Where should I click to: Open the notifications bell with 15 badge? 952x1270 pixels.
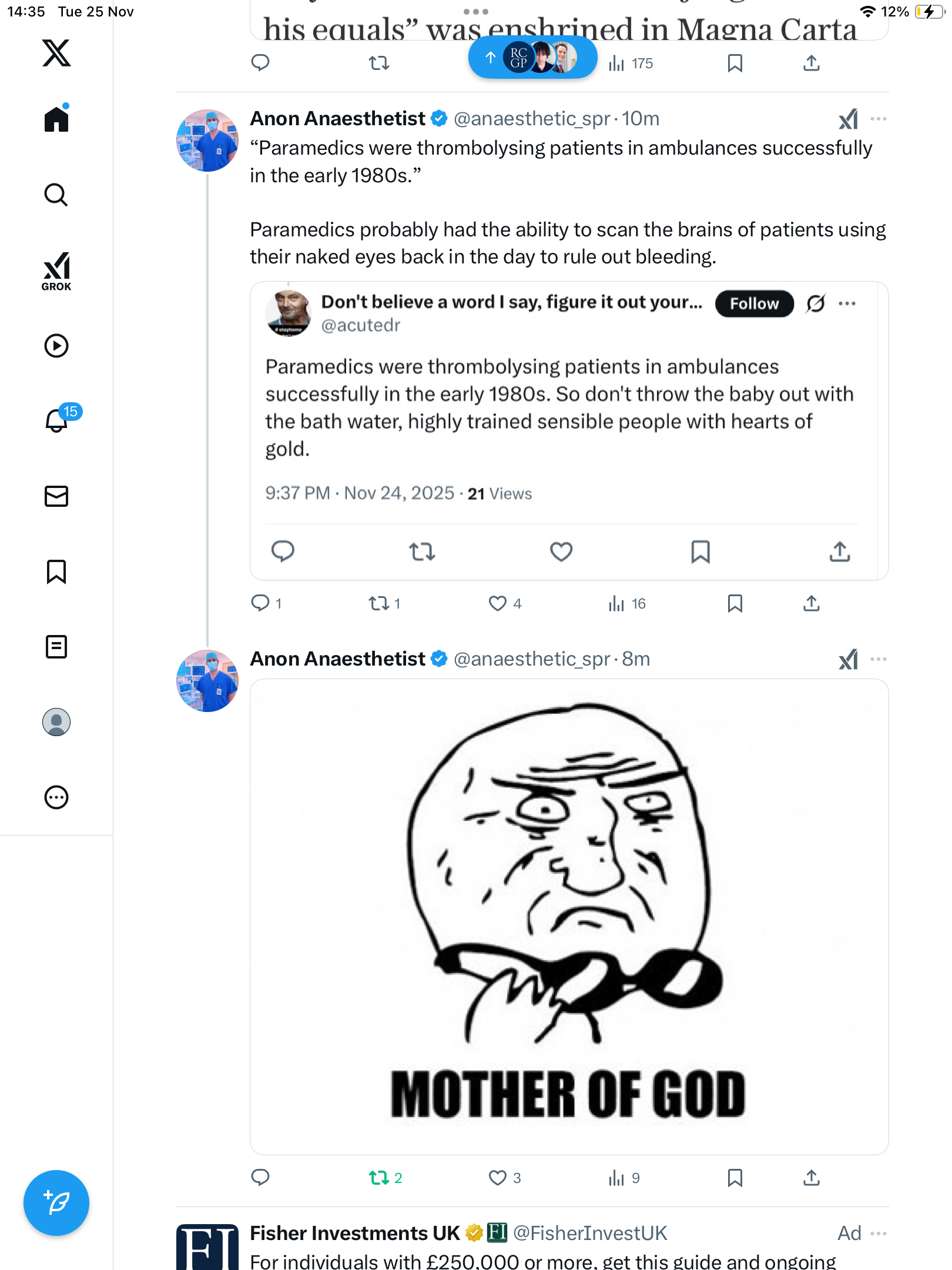tap(56, 420)
